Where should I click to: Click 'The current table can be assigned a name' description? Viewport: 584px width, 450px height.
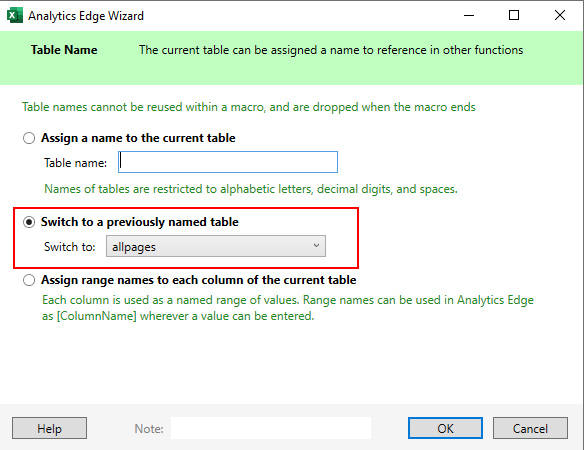[x=331, y=50]
